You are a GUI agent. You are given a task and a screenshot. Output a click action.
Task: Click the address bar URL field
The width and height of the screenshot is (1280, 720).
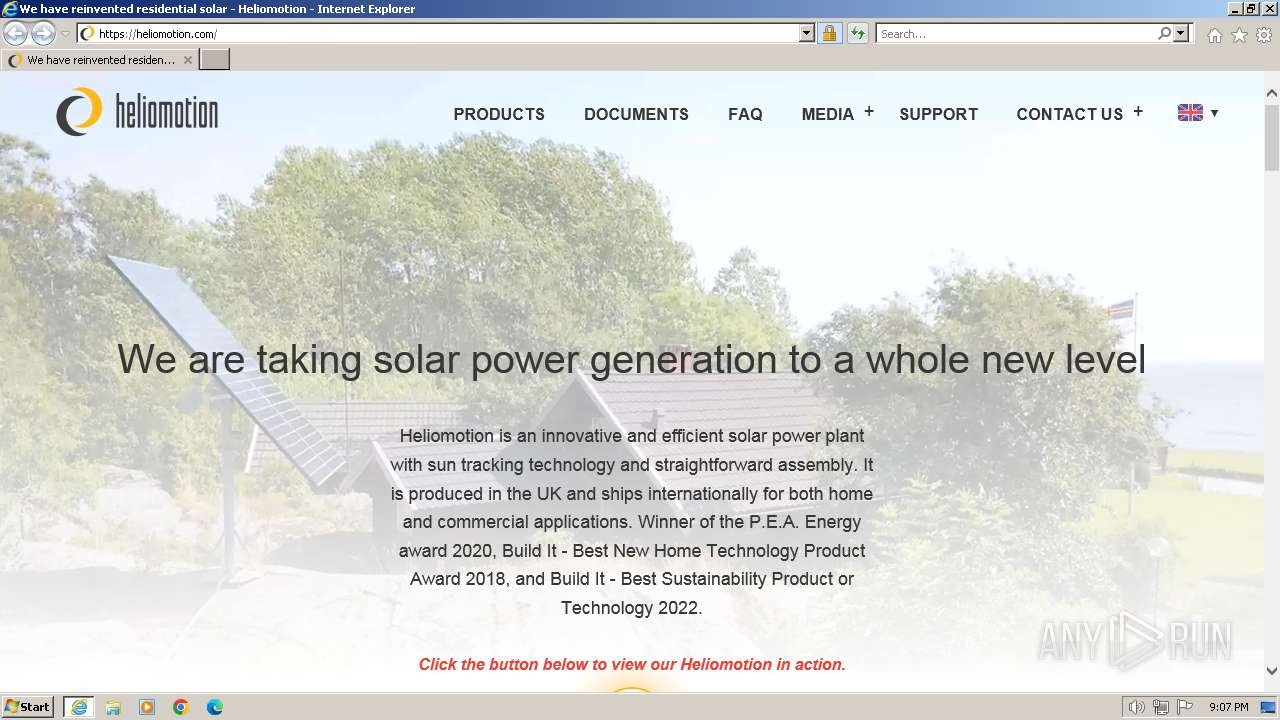438,33
